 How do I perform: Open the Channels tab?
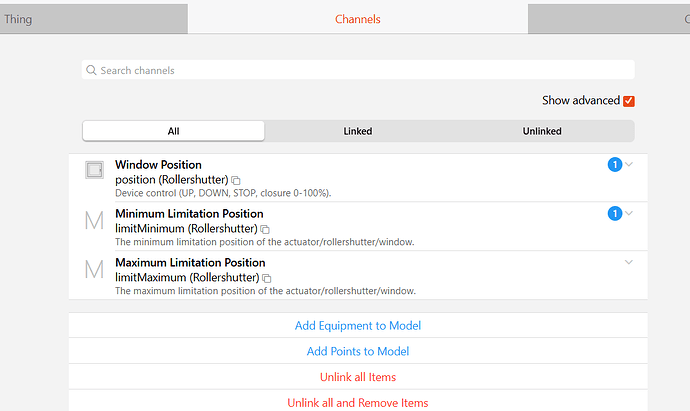coord(357,19)
